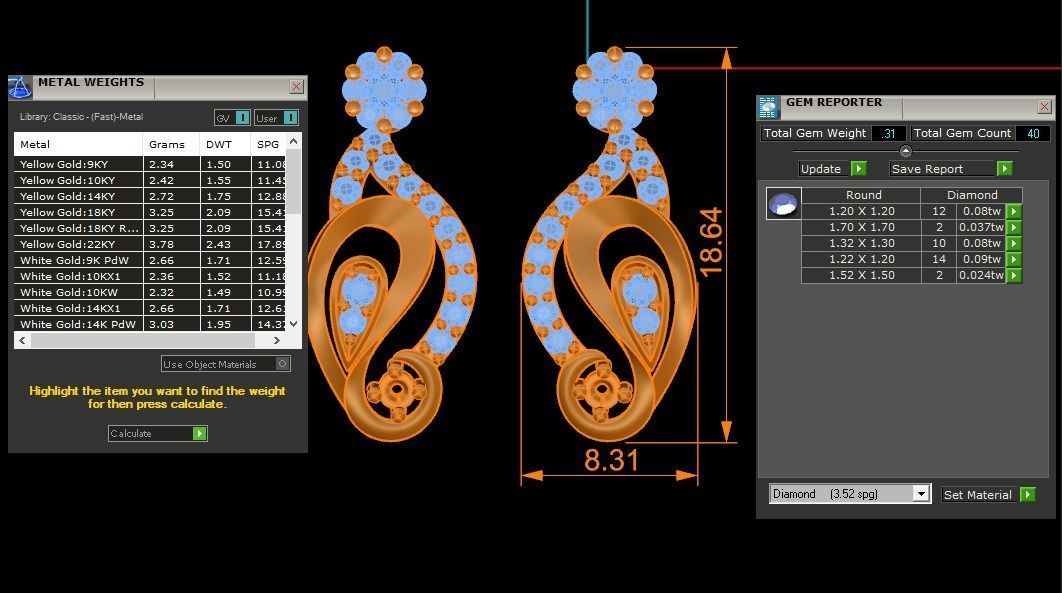The width and height of the screenshot is (1062, 593).
Task: Click the Round column header
Action: coord(864,195)
